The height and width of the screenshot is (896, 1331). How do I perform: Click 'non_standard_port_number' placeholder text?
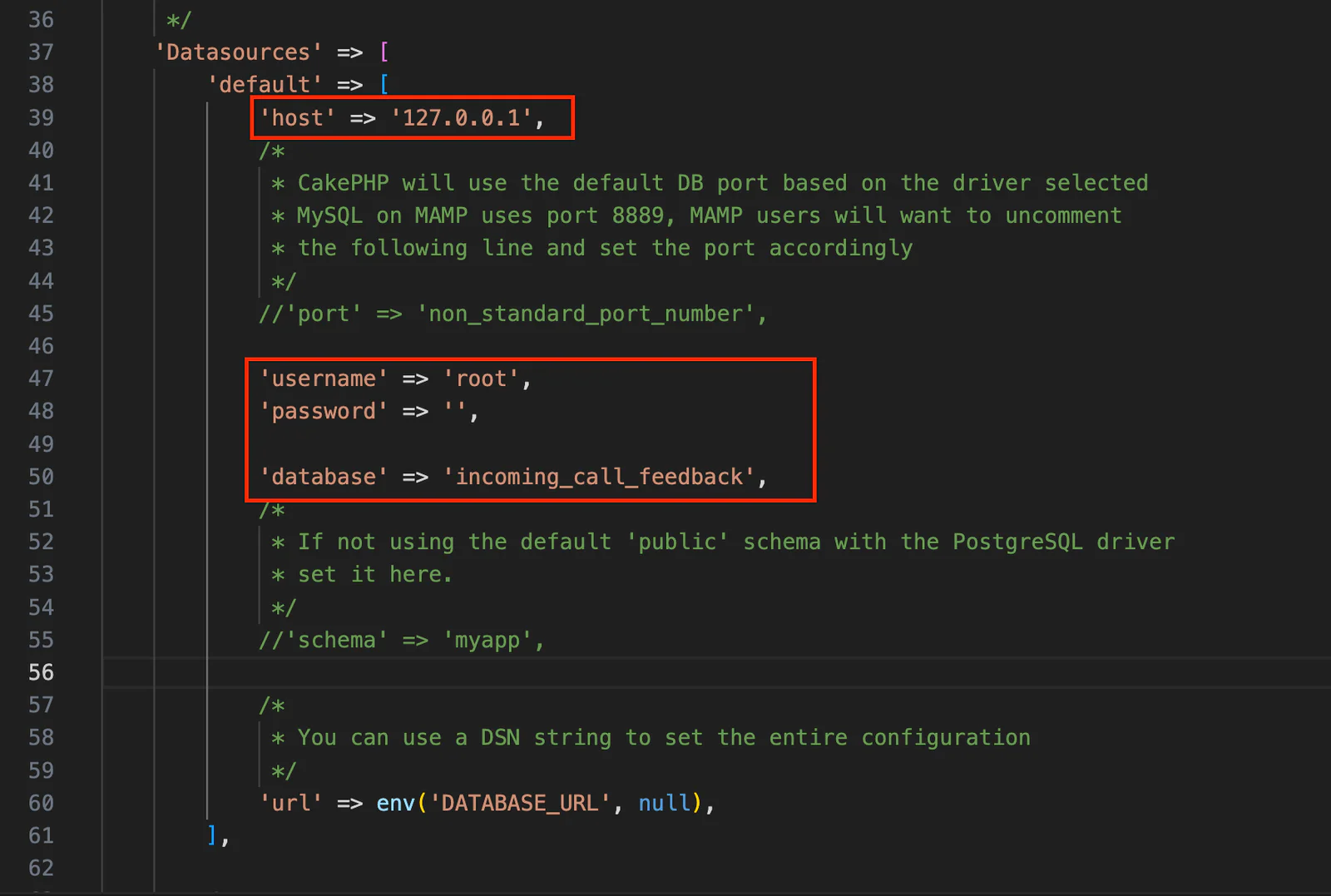[586, 314]
